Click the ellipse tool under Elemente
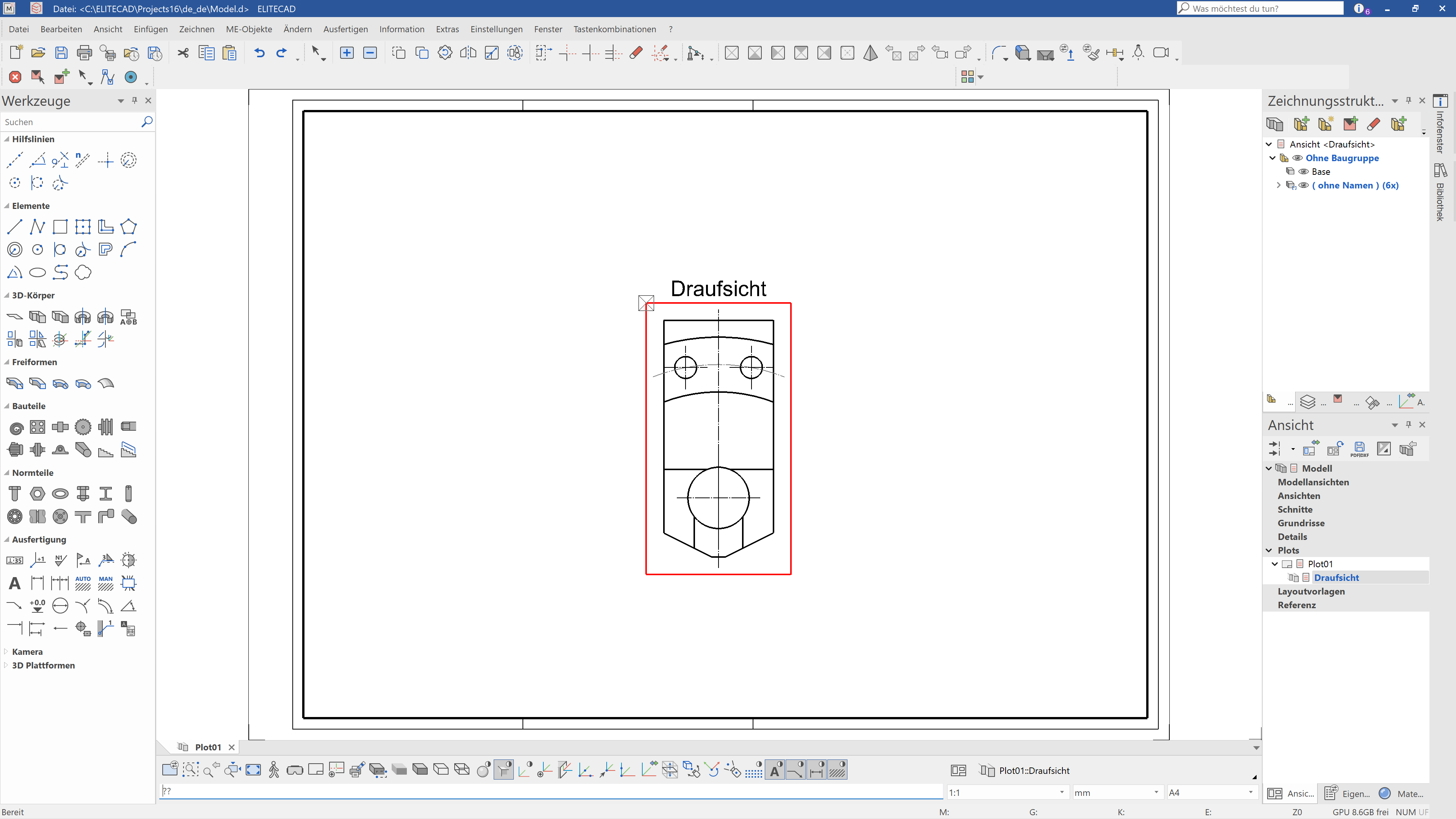This screenshot has width=1456, height=819. [x=37, y=273]
